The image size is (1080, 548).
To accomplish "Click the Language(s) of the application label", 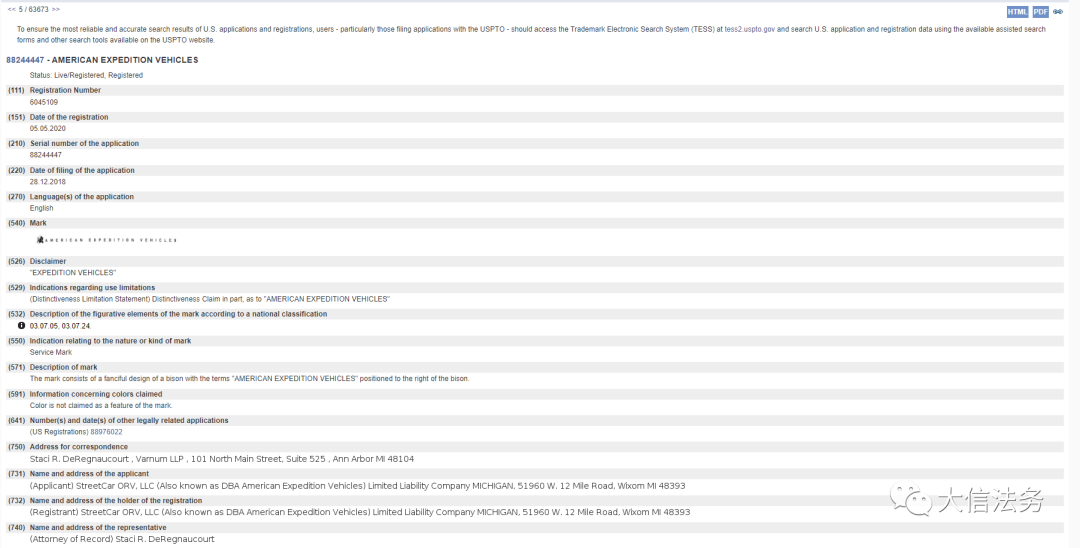I will 82,196.
